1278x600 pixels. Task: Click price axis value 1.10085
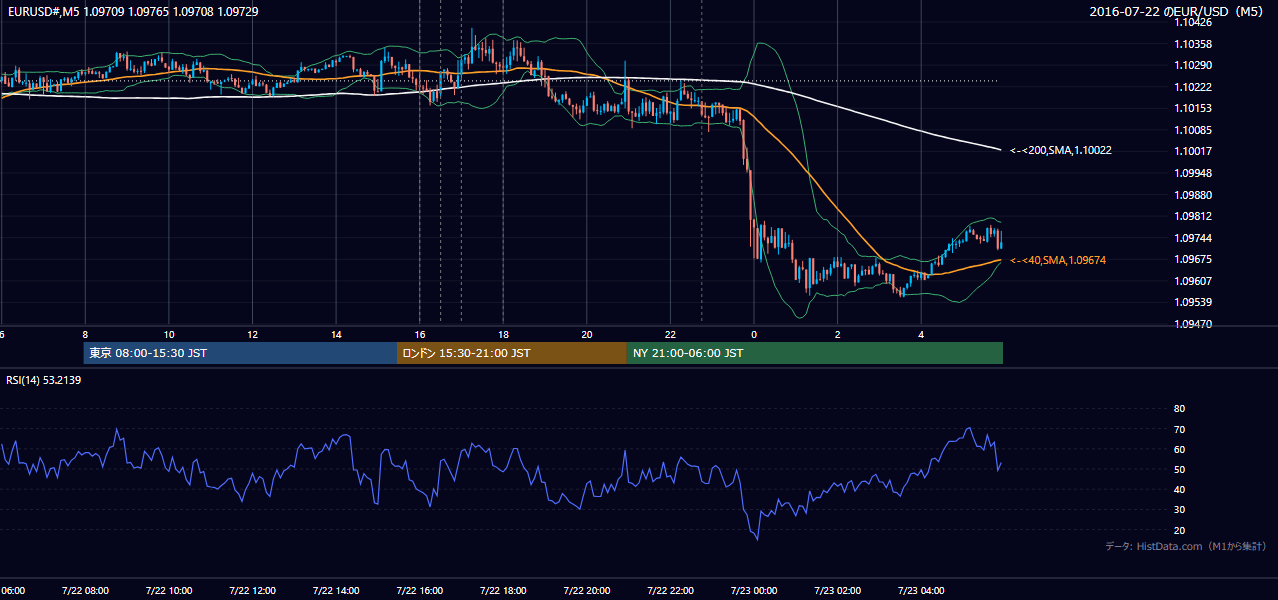pyautogui.click(x=1193, y=130)
